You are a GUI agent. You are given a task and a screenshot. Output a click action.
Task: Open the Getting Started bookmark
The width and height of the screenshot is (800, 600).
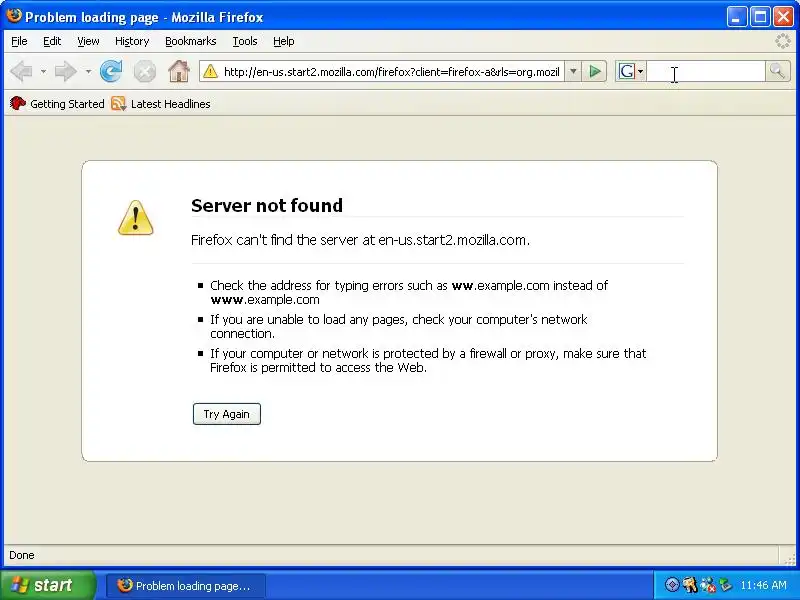click(57, 104)
